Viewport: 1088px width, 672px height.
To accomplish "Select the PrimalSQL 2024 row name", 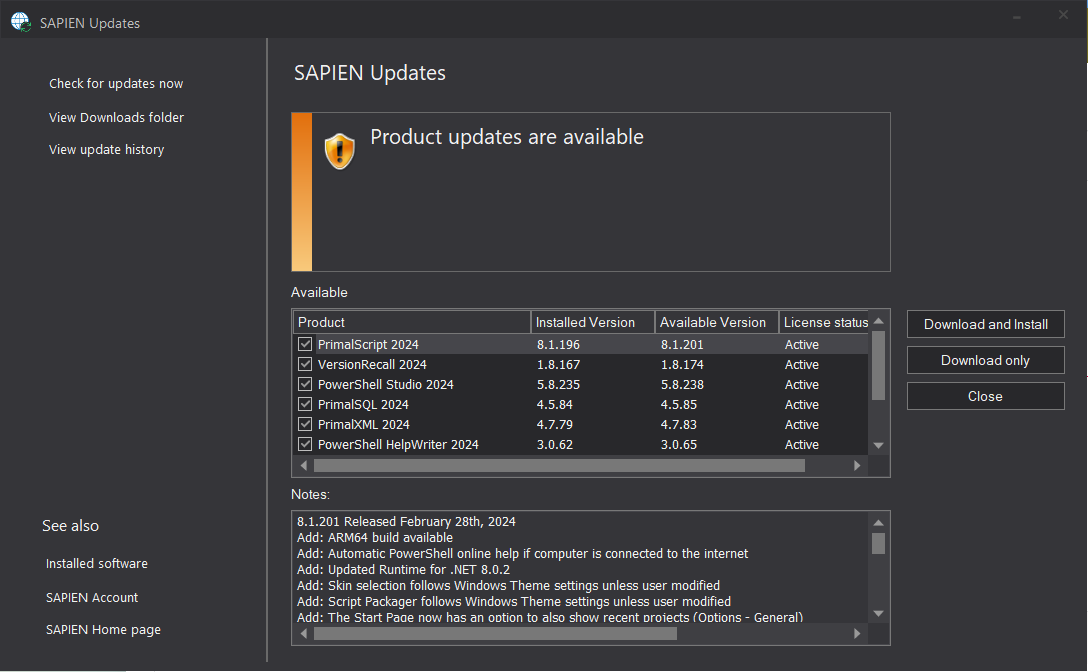I will (363, 405).
